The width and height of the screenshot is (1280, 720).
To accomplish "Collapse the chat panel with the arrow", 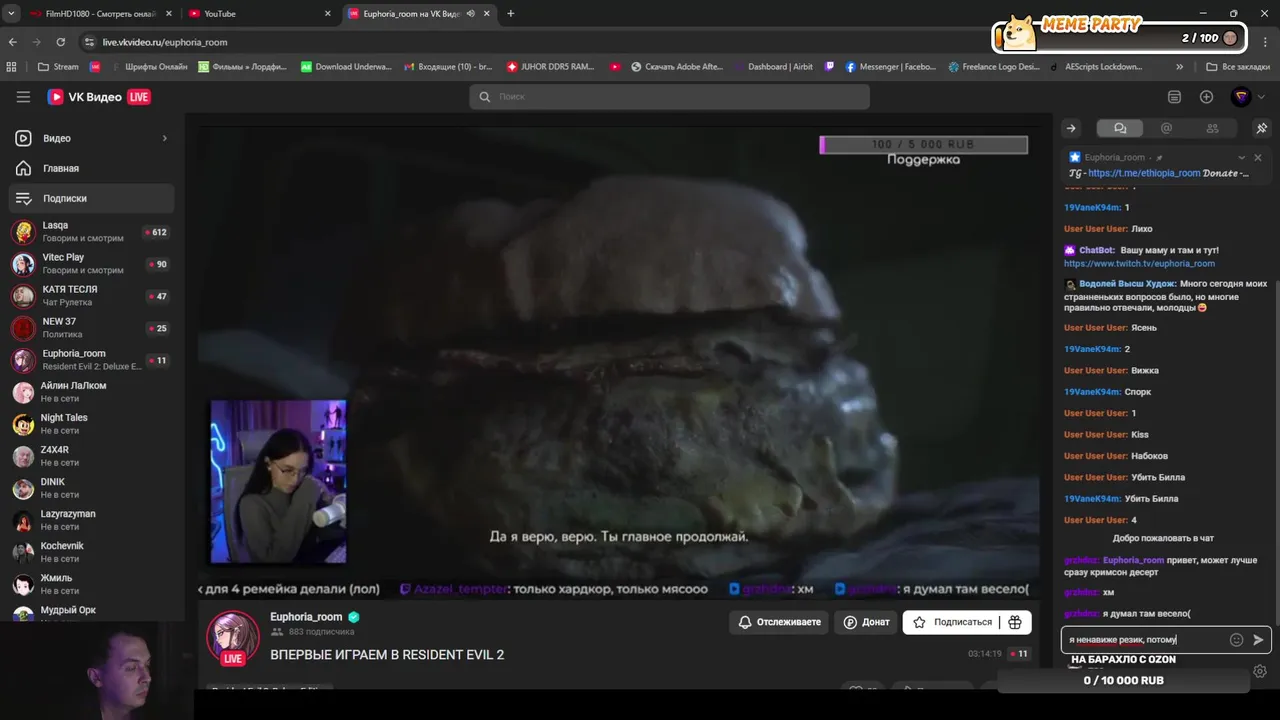I will point(1071,128).
